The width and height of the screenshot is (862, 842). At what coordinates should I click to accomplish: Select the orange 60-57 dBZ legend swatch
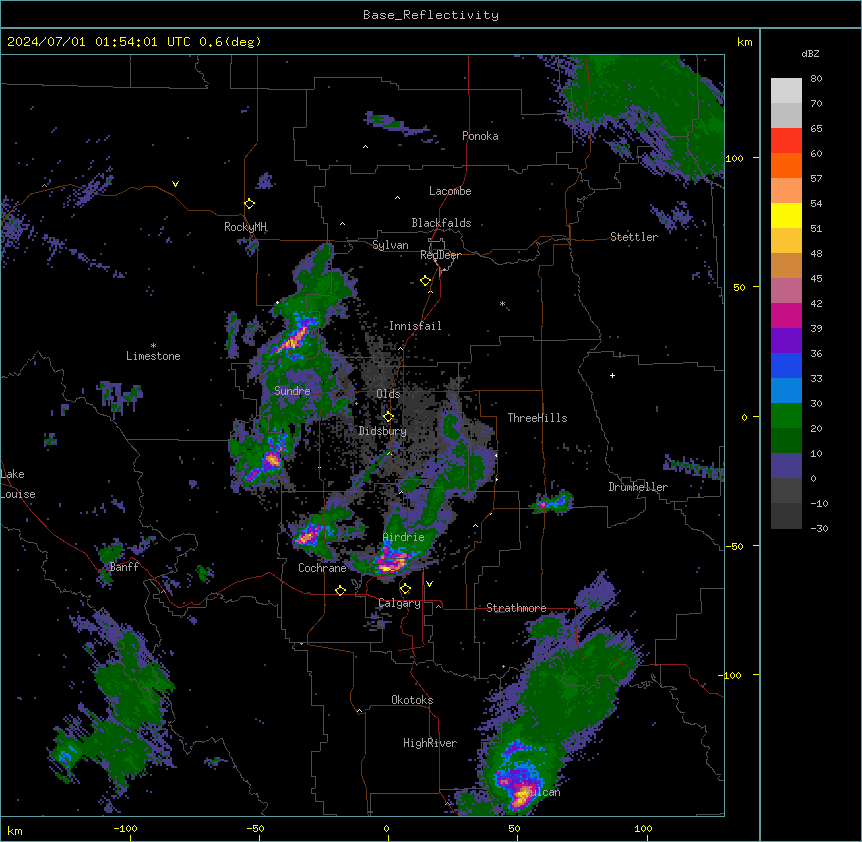point(786,165)
